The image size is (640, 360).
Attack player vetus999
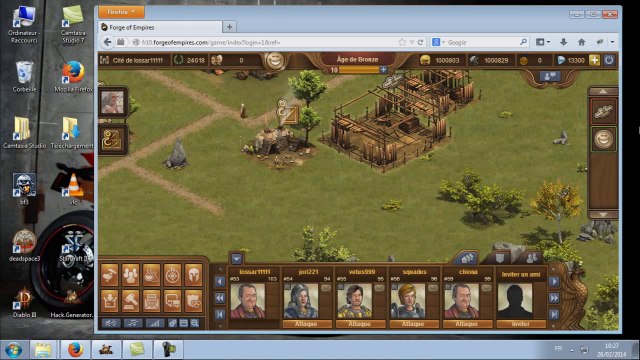[x=359, y=324]
